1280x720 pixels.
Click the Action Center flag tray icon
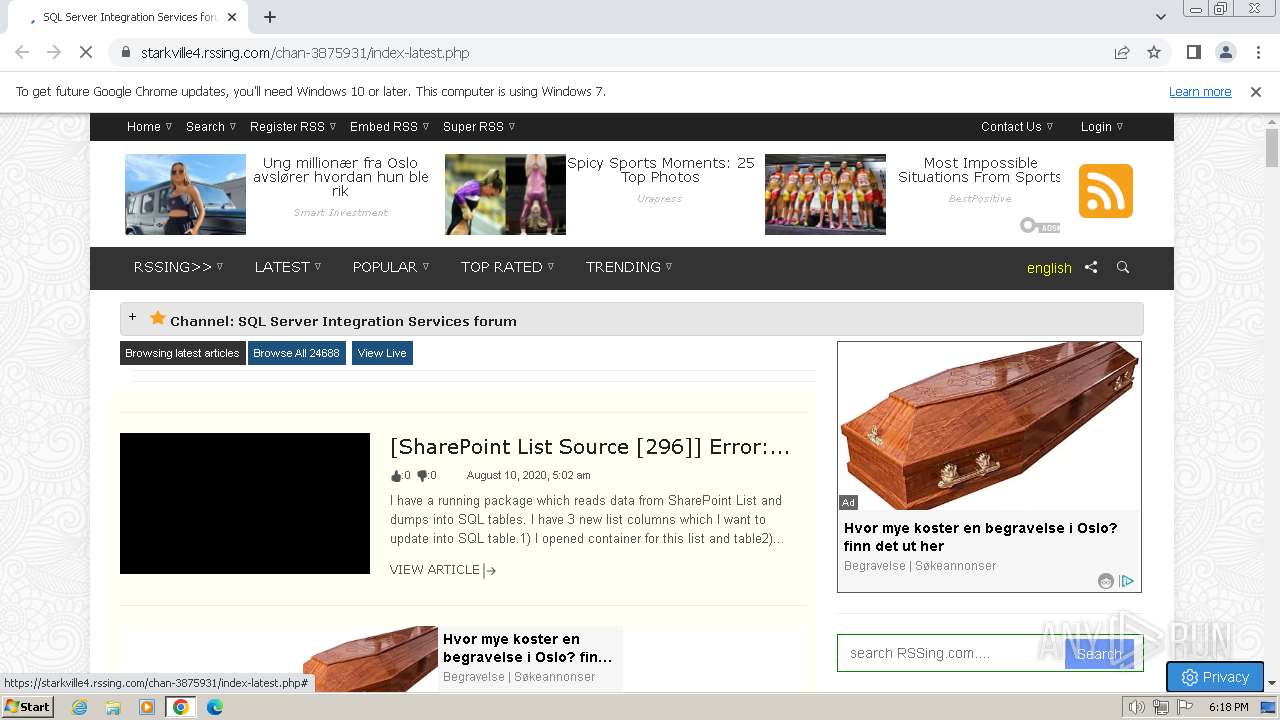(1185, 707)
